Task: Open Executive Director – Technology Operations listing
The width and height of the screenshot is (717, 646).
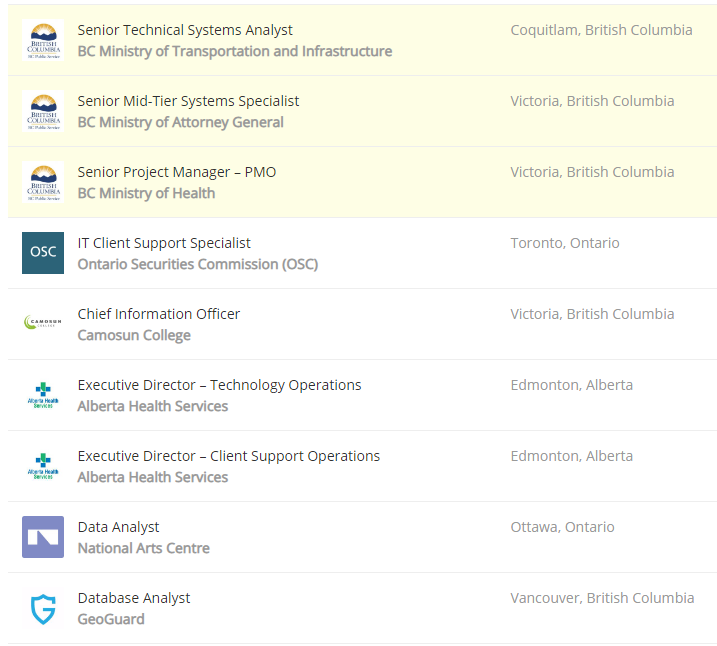Action: [219, 385]
